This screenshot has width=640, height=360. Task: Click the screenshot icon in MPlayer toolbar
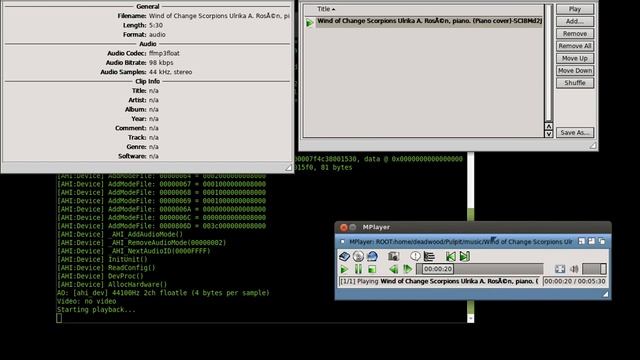[x=393, y=256]
